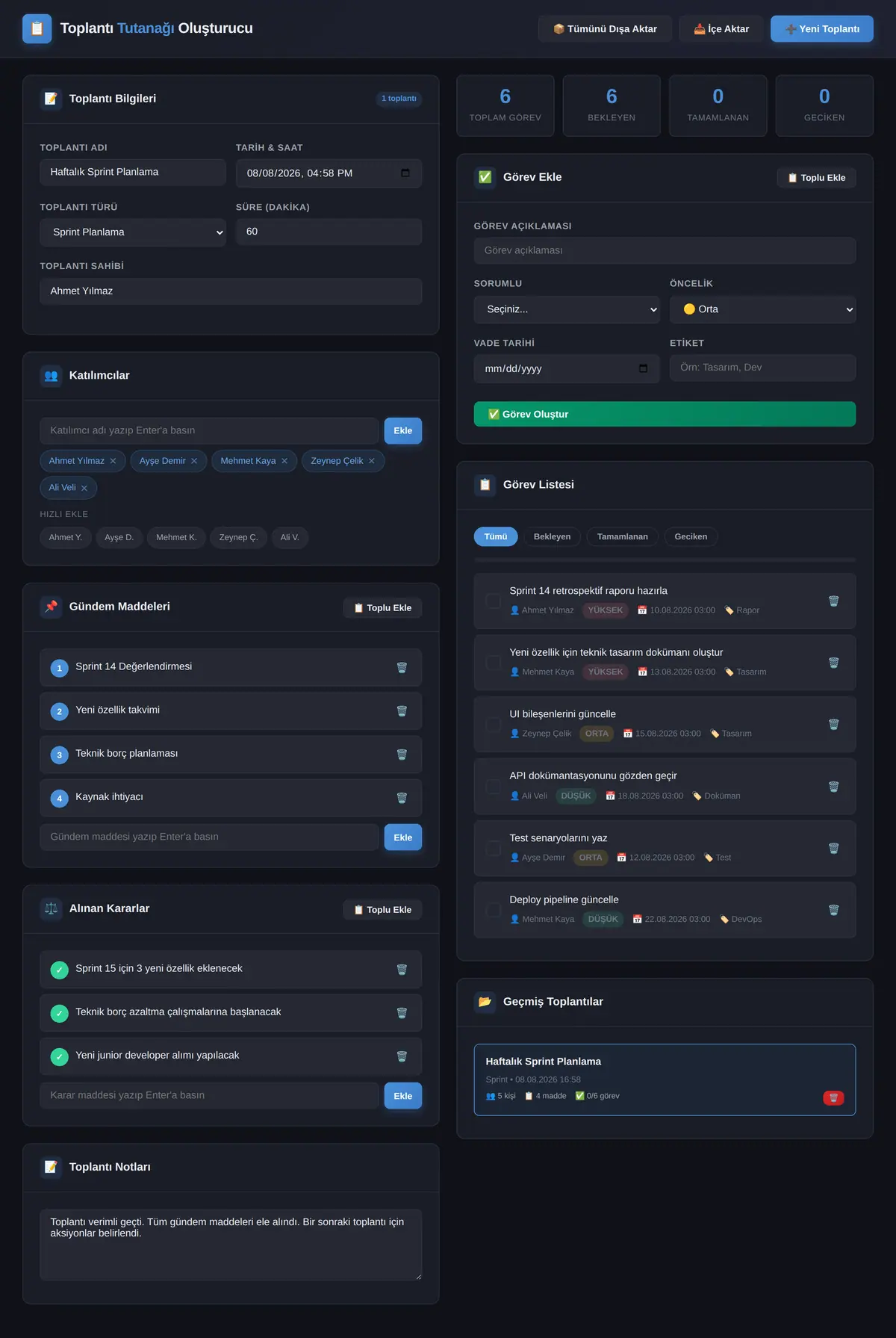Mark Test senaryolarını yaz as done
The width and height of the screenshot is (896, 1338).
(494, 848)
